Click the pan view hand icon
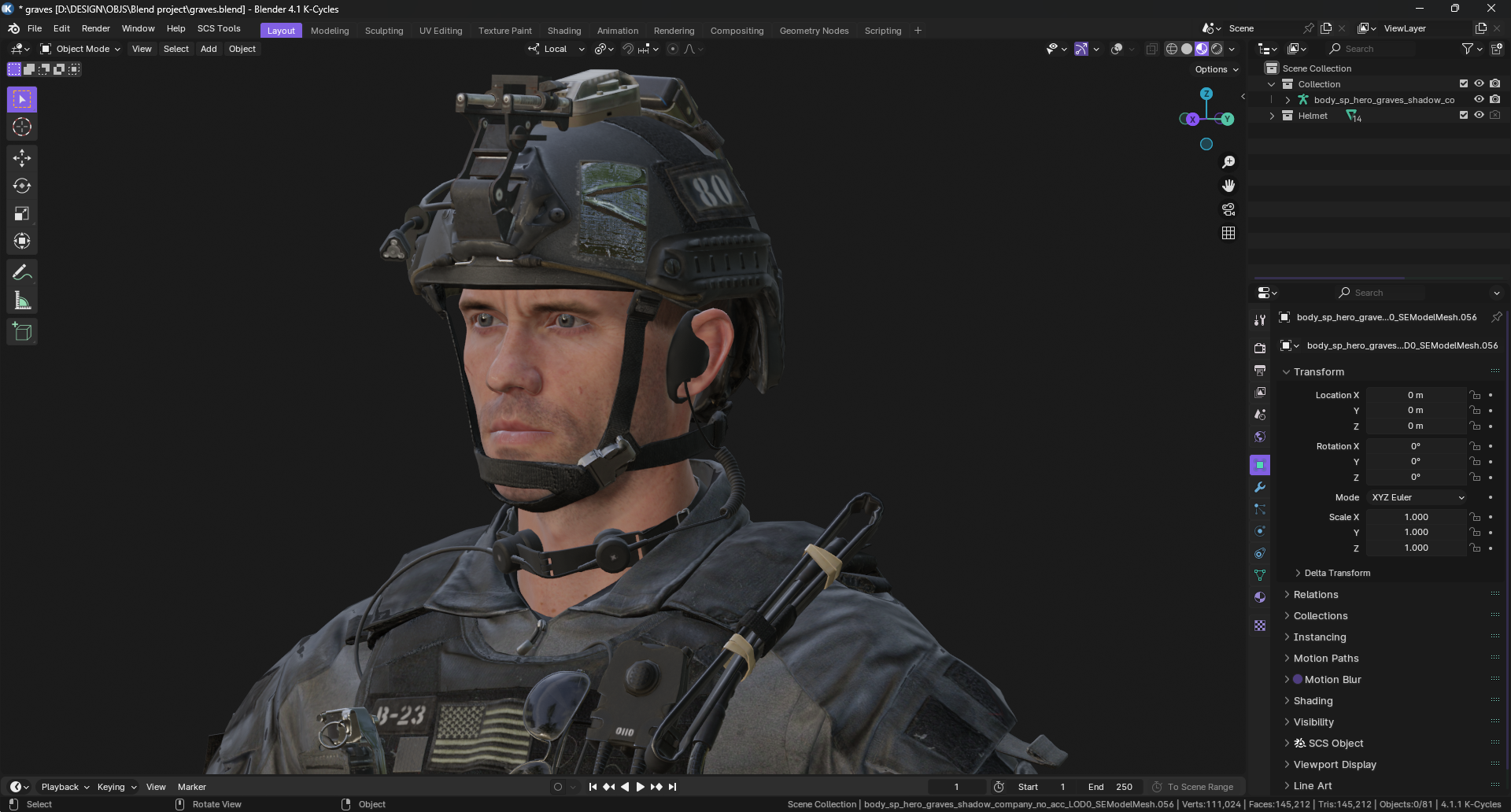Viewport: 1511px width, 812px height. tap(1228, 186)
